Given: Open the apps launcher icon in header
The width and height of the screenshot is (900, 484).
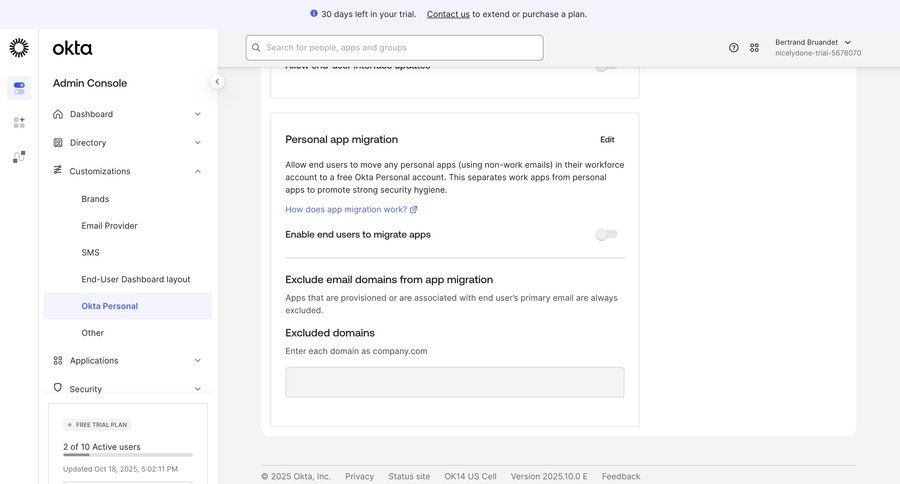Looking at the screenshot, I should 754,48.
